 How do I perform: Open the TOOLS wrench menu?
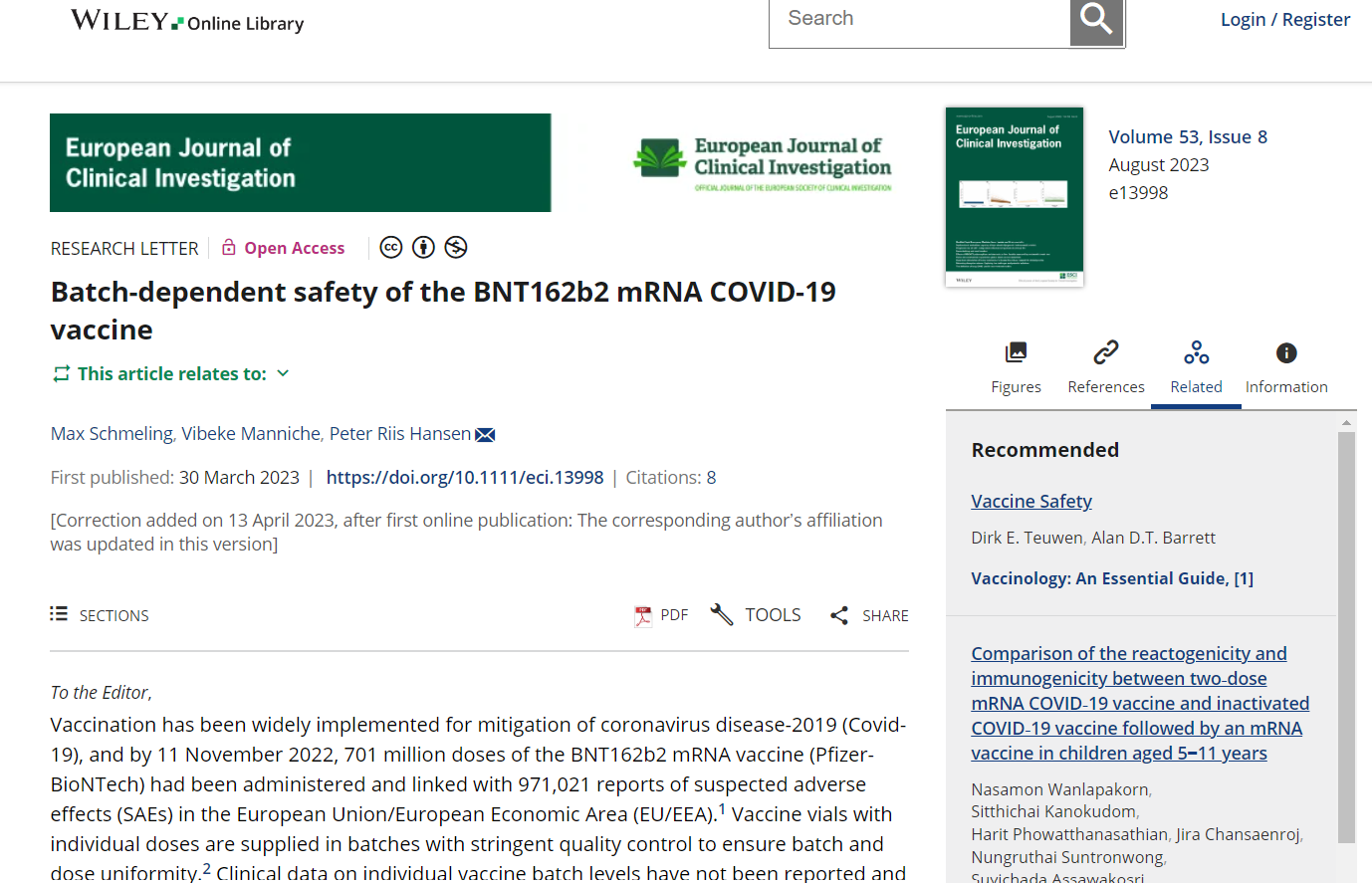pyautogui.click(x=756, y=615)
